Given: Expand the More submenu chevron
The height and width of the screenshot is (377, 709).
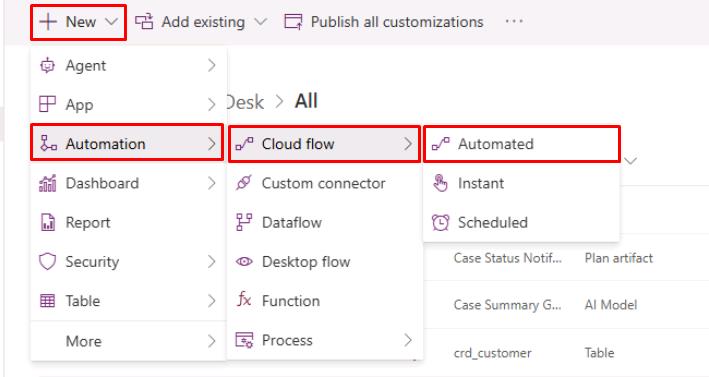Looking at the screenshot, I should pos(212,341).
